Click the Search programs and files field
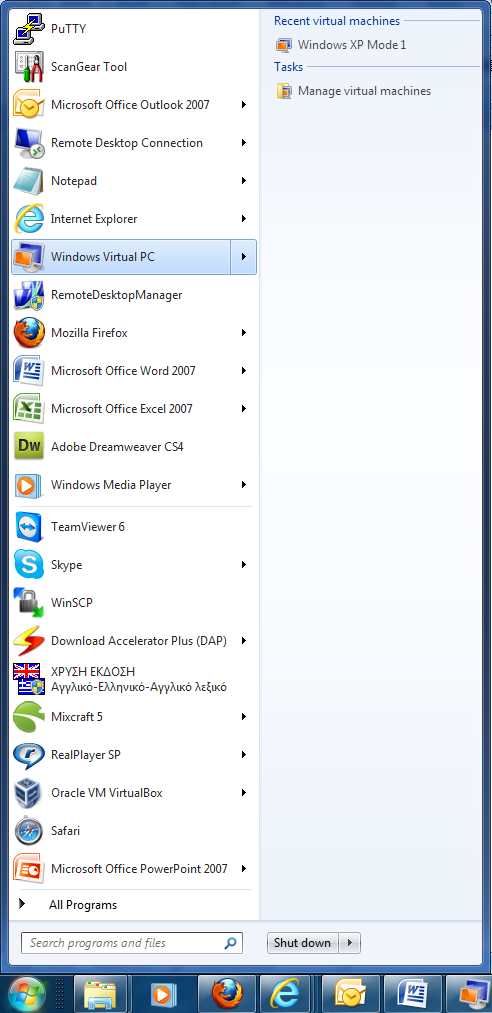Screen dimensions: 492x1013 [x=132, y=943]
